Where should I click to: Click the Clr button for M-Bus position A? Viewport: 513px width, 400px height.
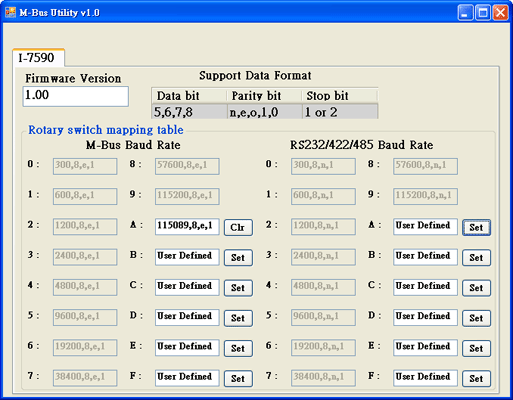[x=238, y=227]
